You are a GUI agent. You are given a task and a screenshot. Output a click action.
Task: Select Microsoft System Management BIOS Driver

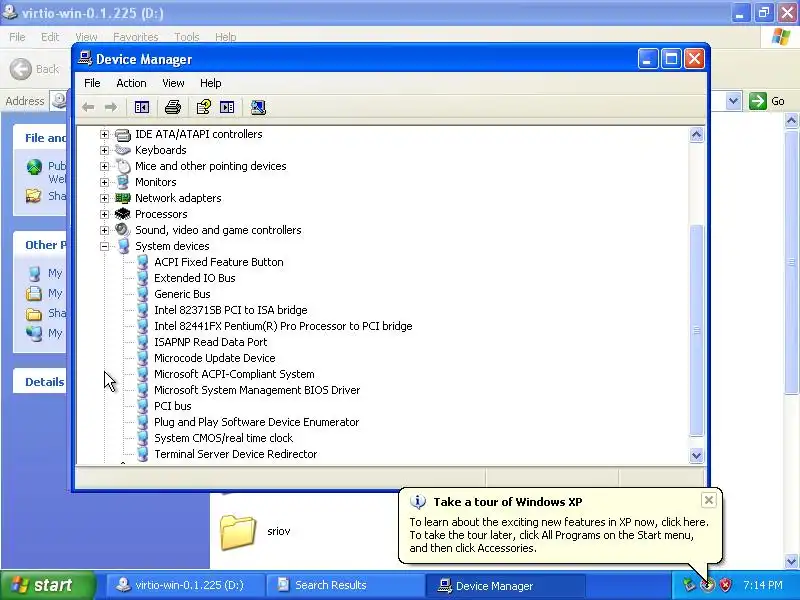pyautogui.click(x=257, y=390)
